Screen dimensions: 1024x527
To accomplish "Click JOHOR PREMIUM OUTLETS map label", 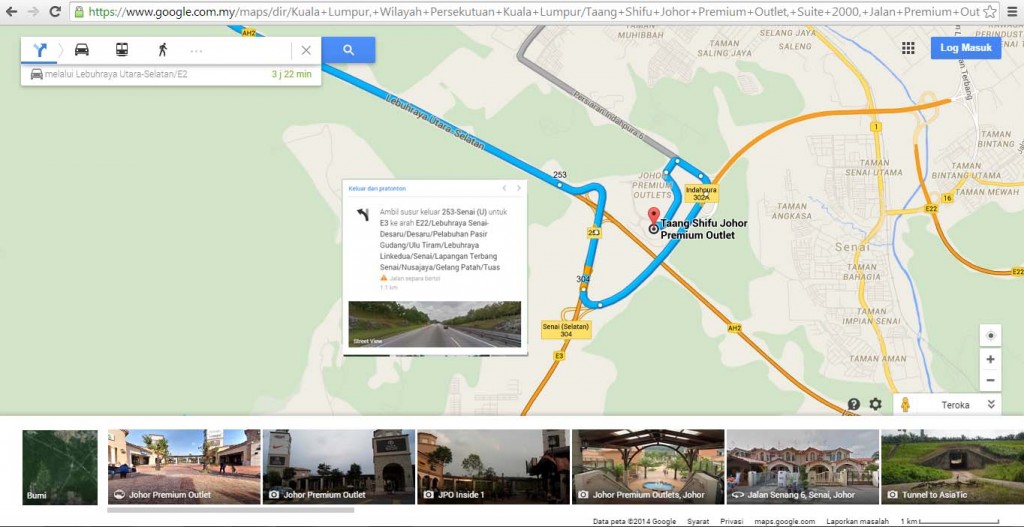I will tap(654, 185).
